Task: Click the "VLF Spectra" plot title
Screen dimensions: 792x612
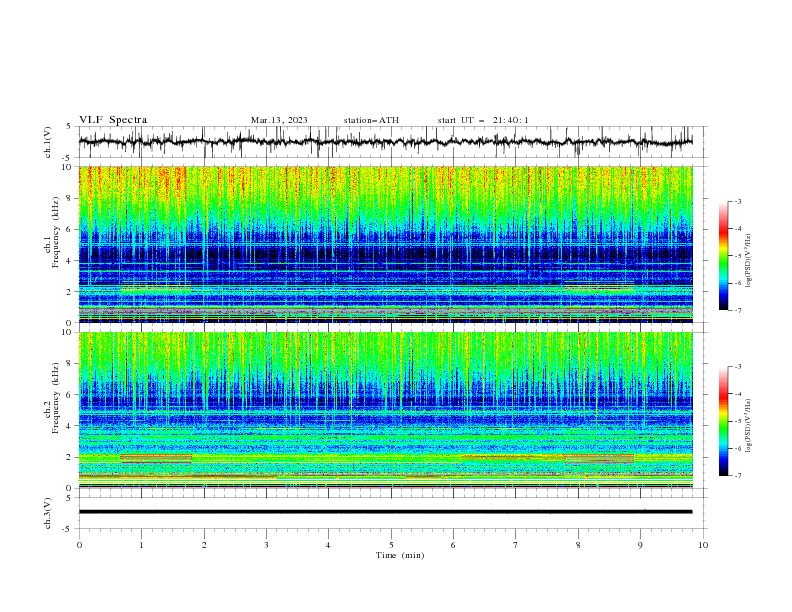Action: pos(113,120)
